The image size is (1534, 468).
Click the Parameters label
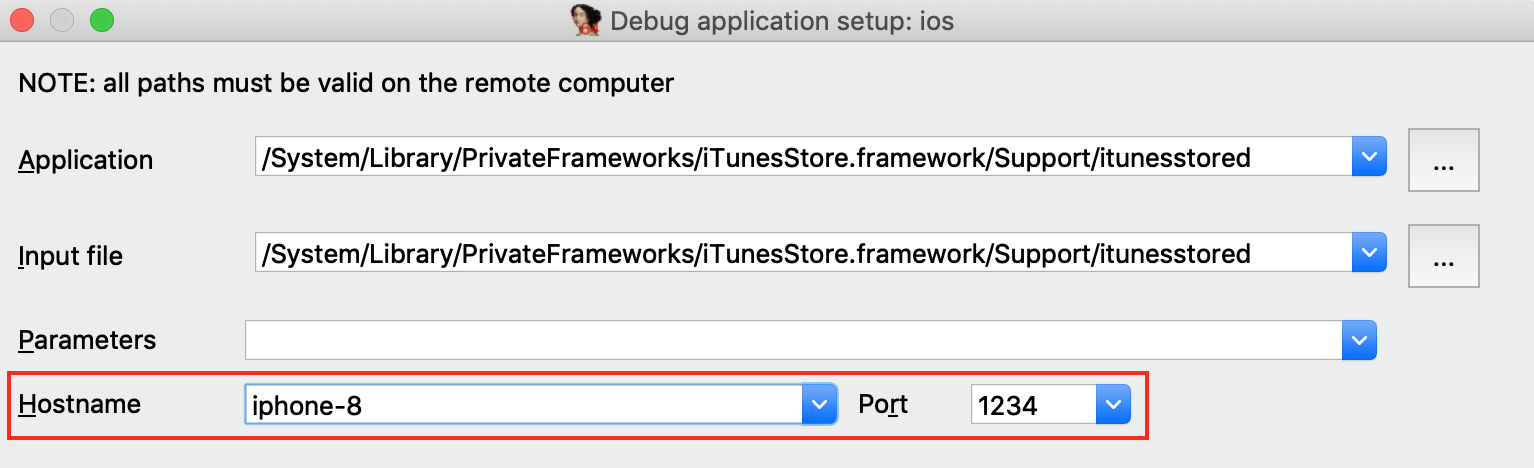(87, 340)
